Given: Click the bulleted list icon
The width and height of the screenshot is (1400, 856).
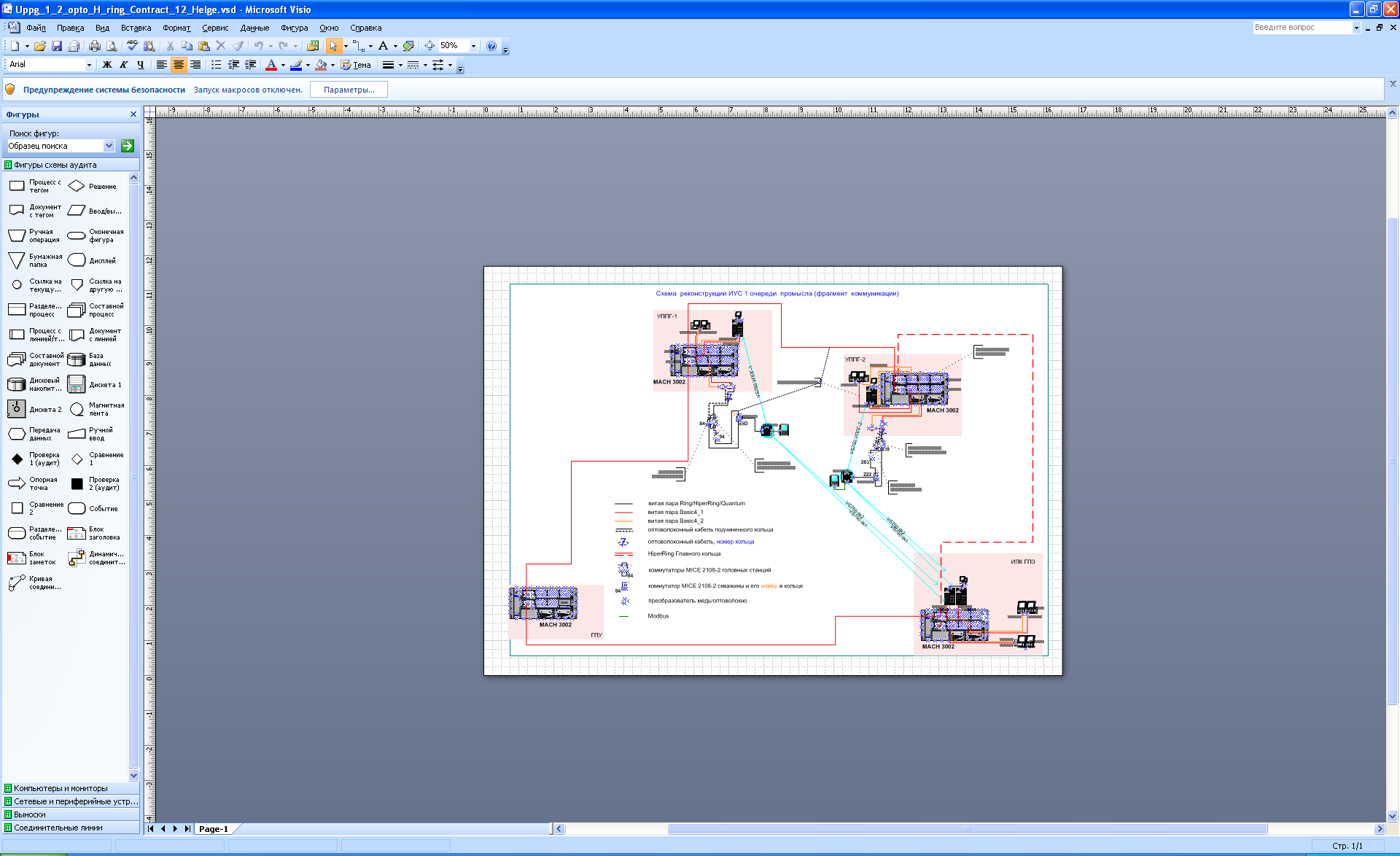Looking at the screenshot, I should tap(217, 65).
